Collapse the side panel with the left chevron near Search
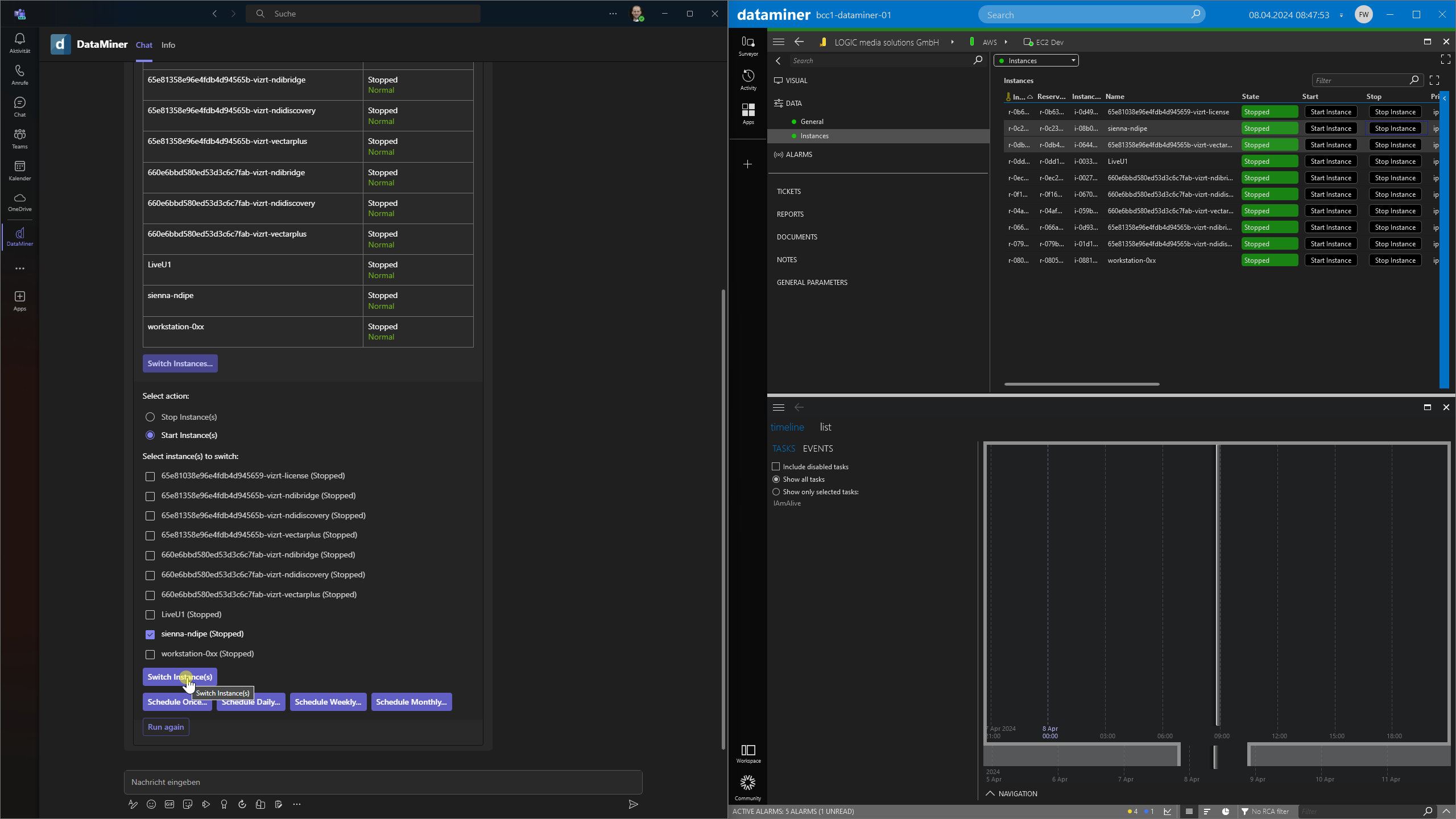1456x819 pixels. (x=779, y=61)
